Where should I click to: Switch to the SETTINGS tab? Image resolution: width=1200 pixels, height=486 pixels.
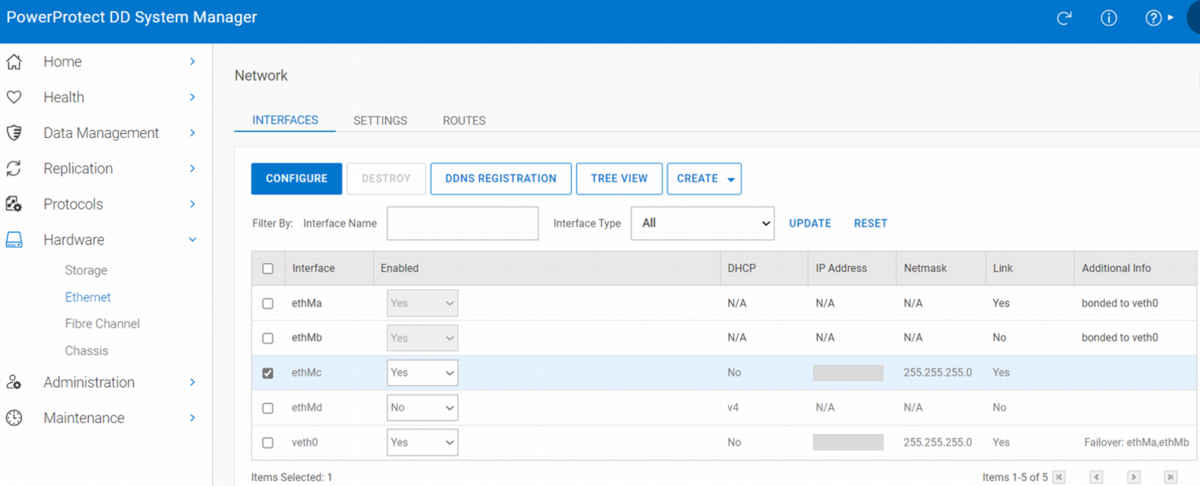[x=380, y=121]
